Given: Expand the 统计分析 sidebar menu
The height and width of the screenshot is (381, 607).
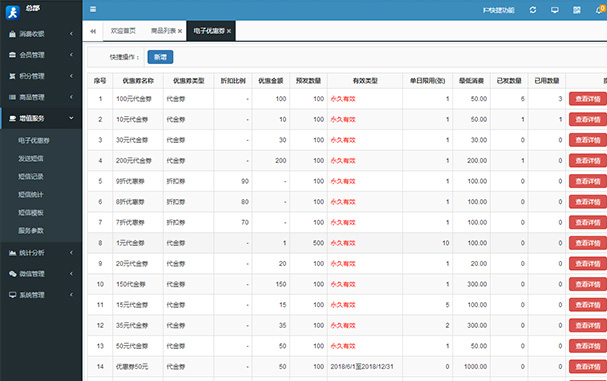Looking at the screenshot, I should [x=41, y=253].
